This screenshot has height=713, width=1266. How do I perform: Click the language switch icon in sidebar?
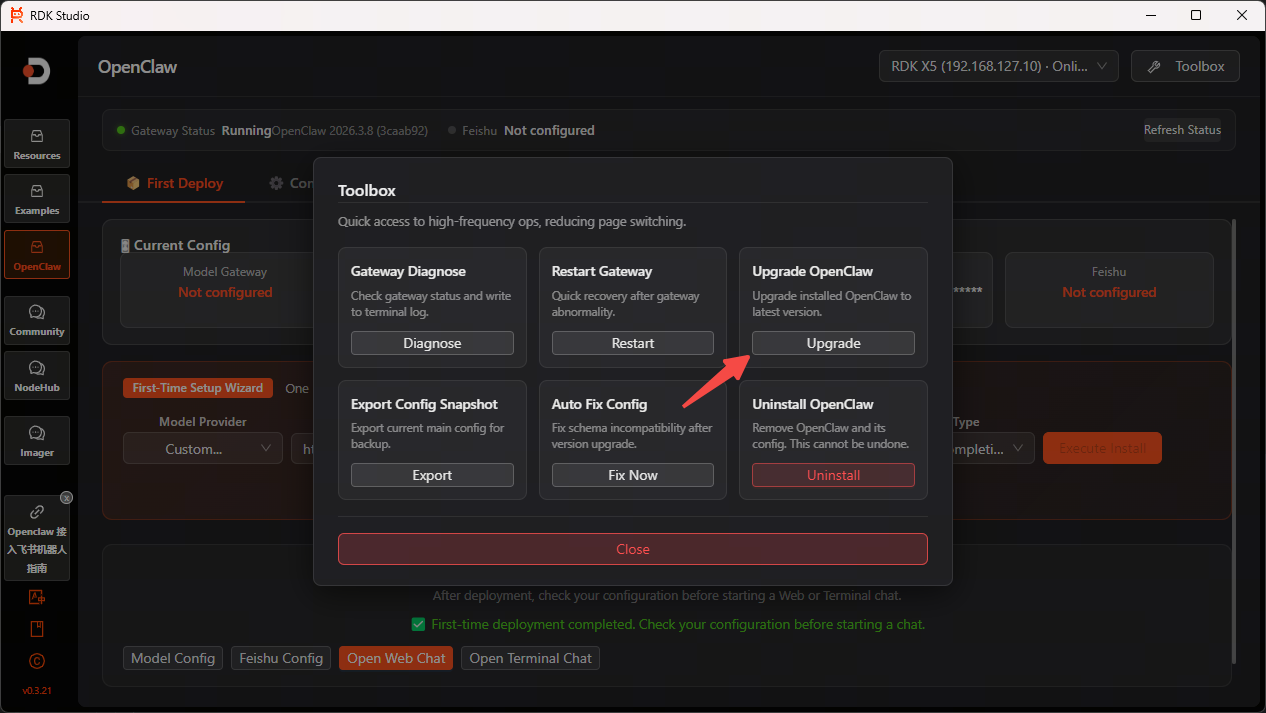click(37, 597)
